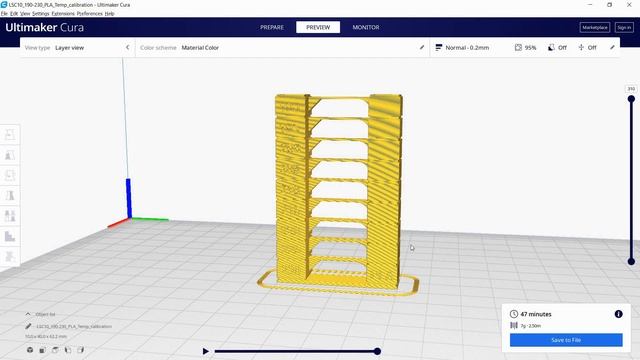Screen dimensions: 640x360
Task: Switch camera to top view icon
Action: 55,350
